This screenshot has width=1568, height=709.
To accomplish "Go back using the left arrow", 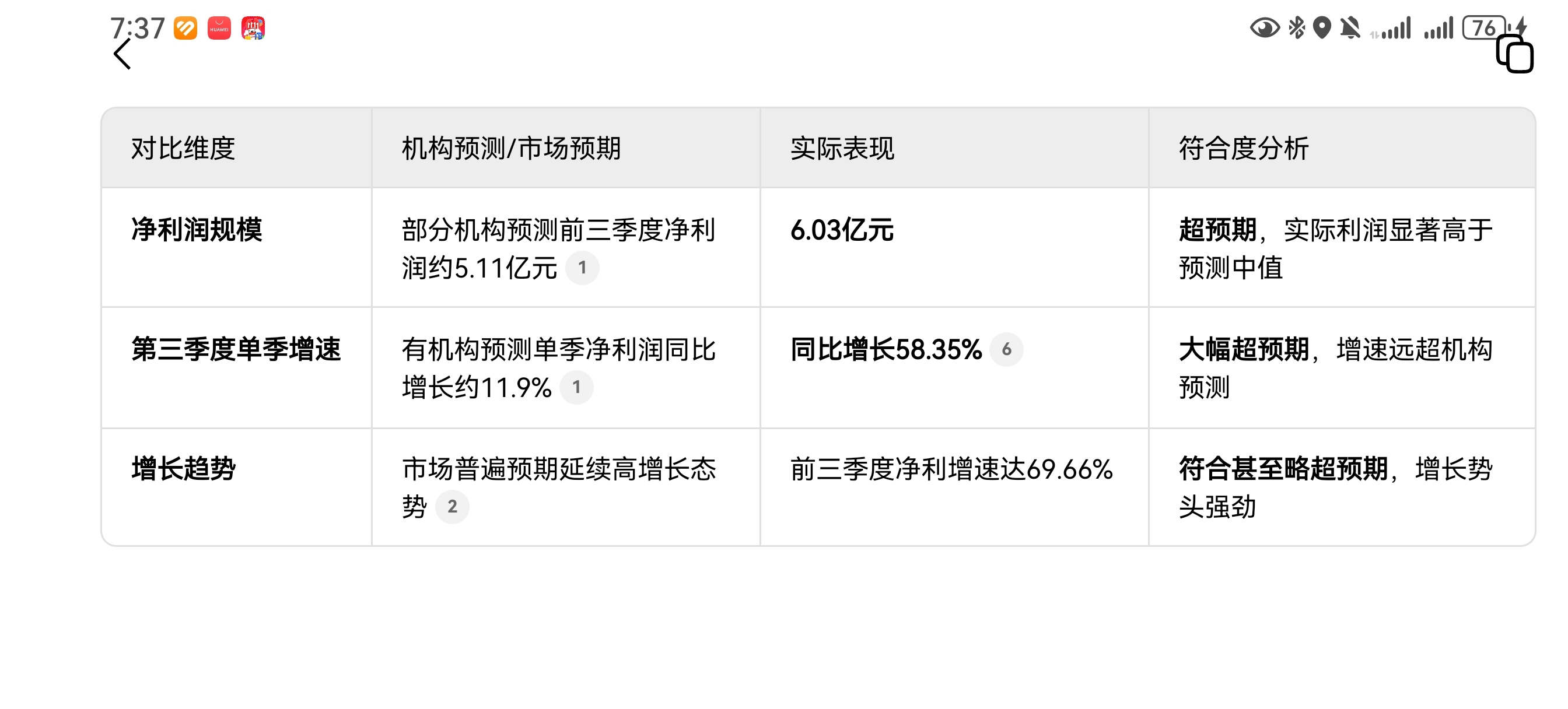I will (x=123, y=54).
